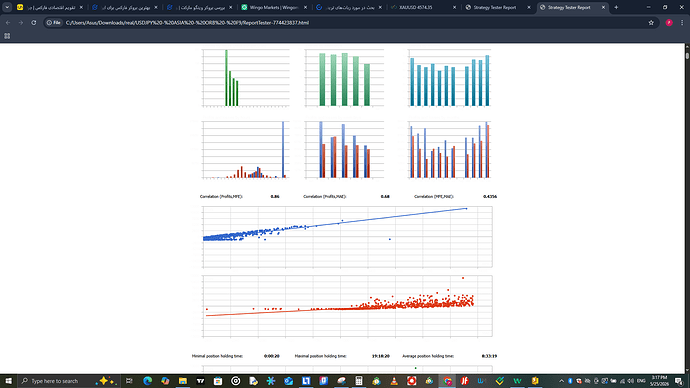The width and height of the screenshot is (690, 388).
Task: Click the Minimal position holding time value
Action: pyautogui.click(x=272, y=356)
